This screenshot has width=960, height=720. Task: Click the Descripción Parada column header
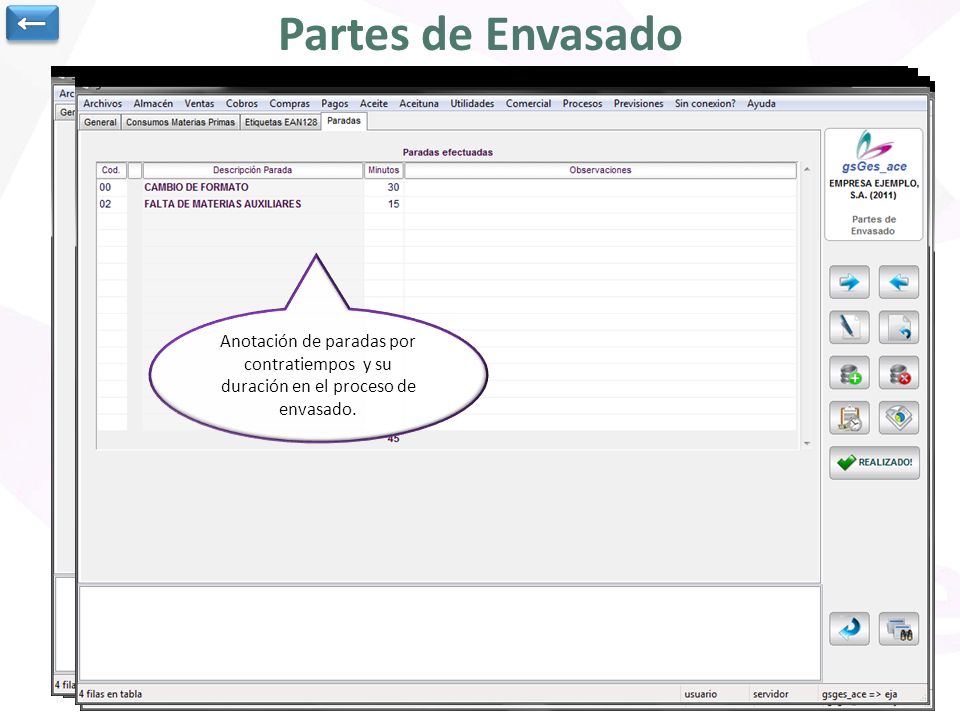tap(252, 170)
